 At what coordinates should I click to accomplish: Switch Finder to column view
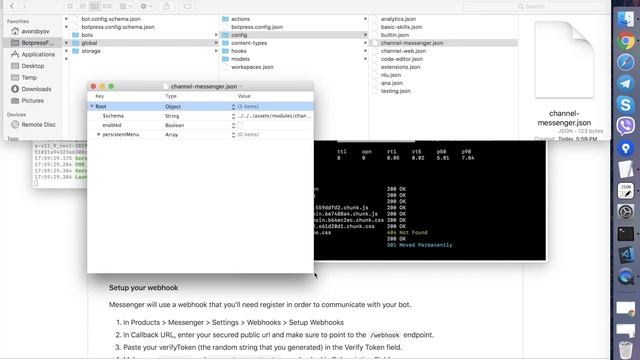(95, 6)
